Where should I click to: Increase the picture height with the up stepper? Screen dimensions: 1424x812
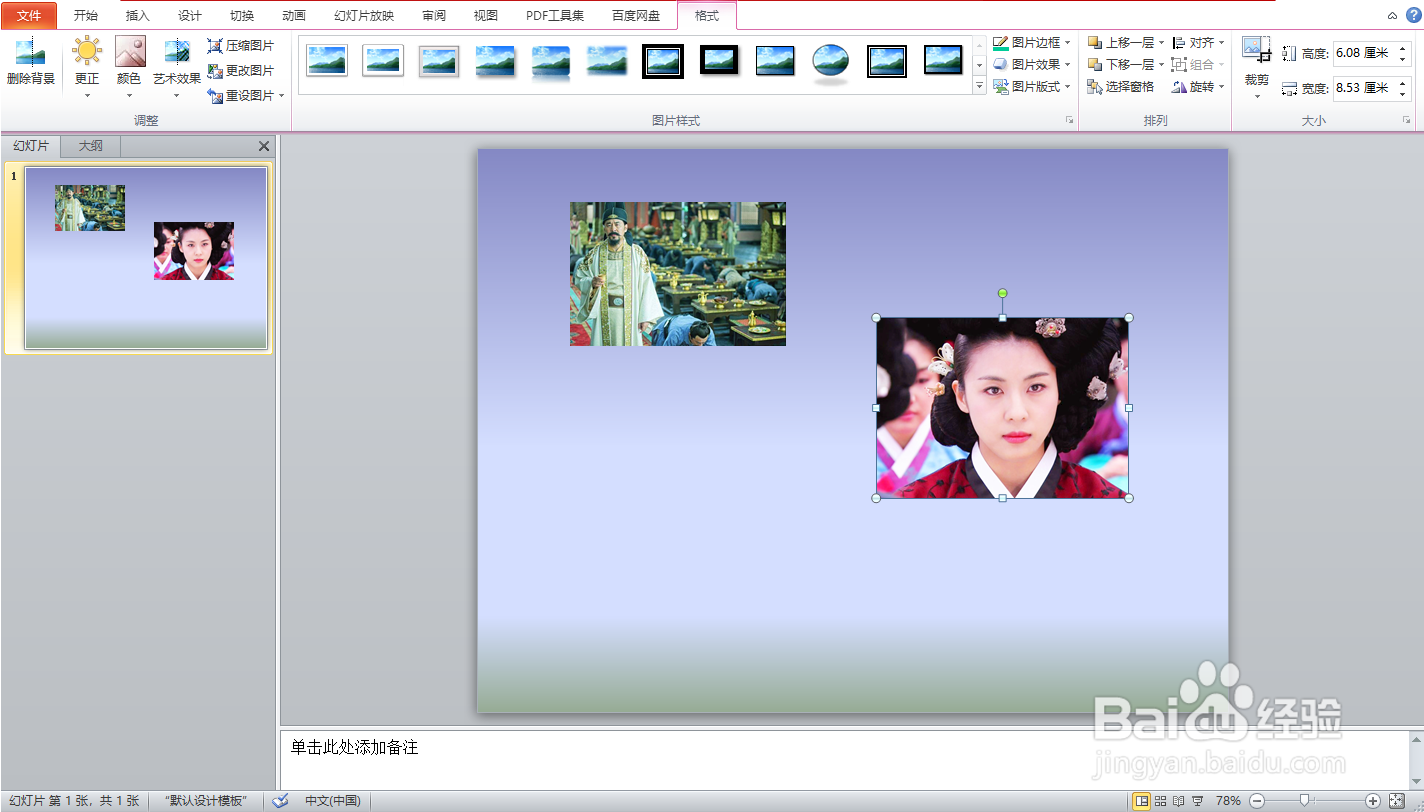pos(1402,48)
